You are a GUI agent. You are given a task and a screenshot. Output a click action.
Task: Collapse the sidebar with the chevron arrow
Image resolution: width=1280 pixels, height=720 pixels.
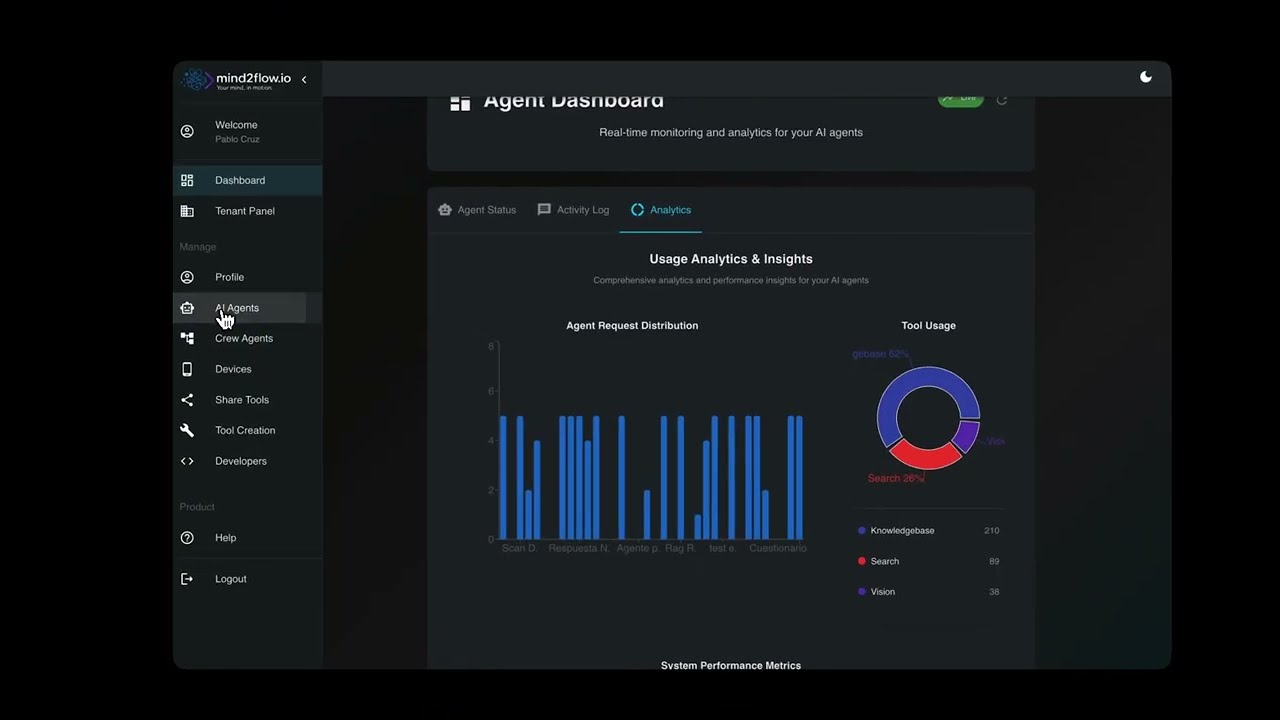pos(304,80)
